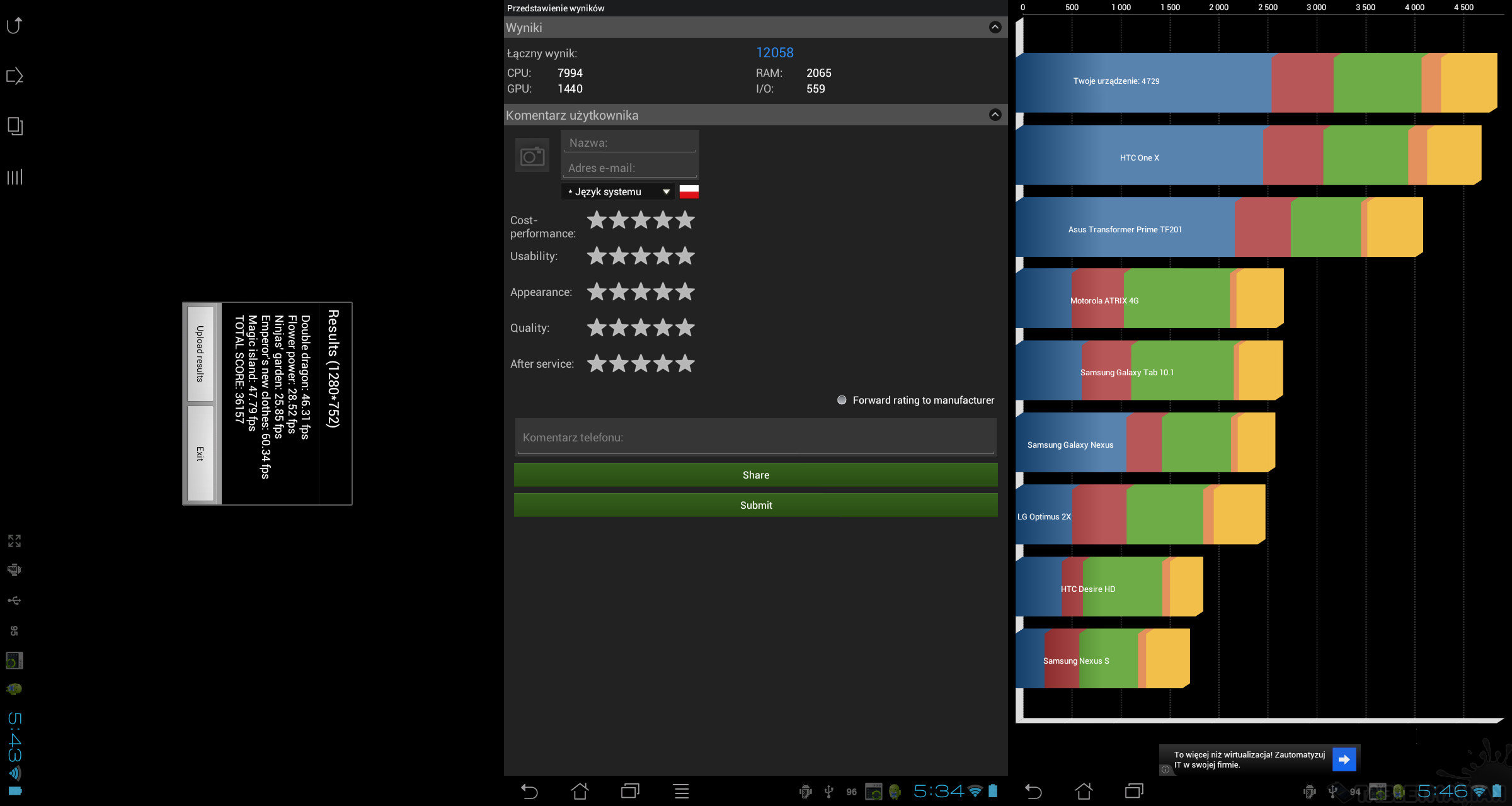Click the Share button
The width and height of the screenshot is (1512, 806).
[x=755, y=475]
